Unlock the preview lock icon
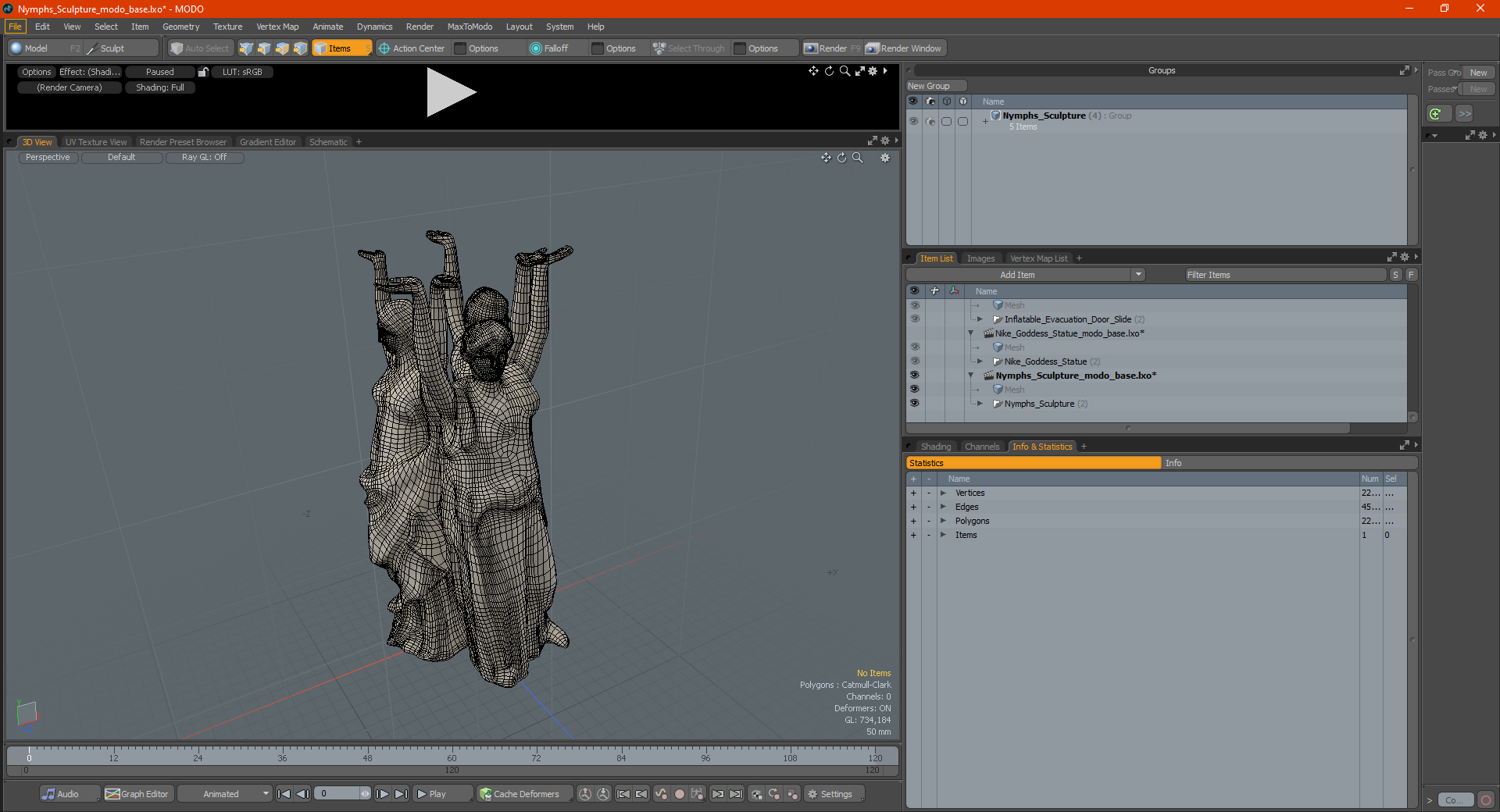 tap(203, 72)
